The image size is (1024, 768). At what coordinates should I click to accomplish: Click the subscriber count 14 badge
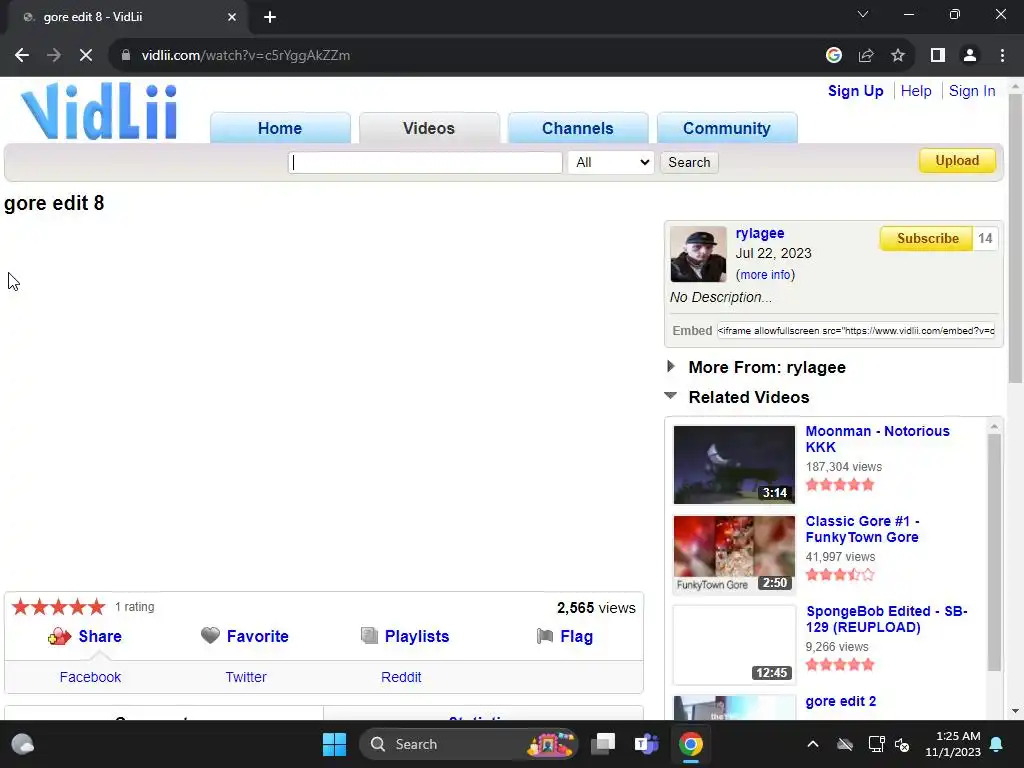[985, 238]
